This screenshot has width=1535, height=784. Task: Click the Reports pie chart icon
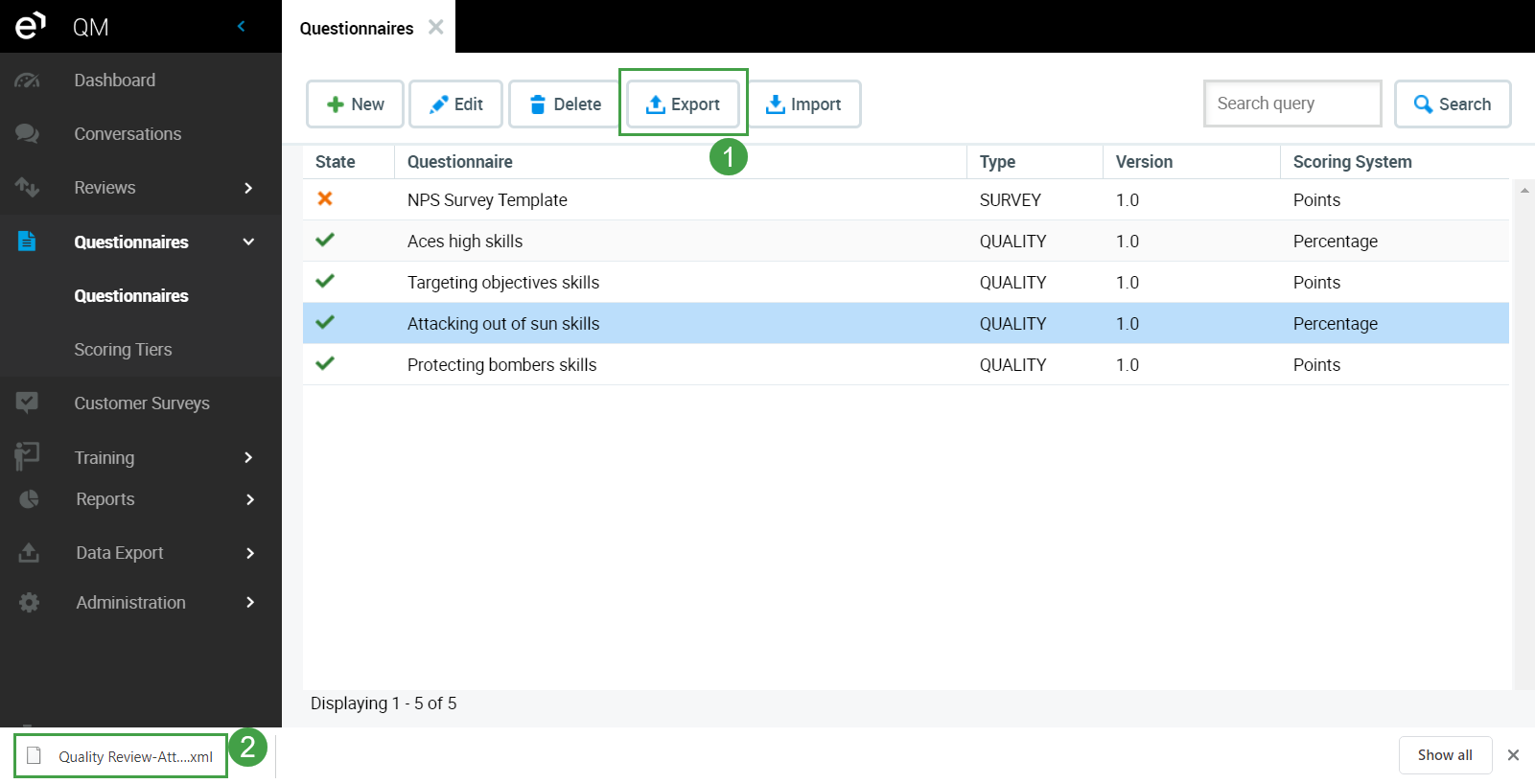tap(29, 499)
